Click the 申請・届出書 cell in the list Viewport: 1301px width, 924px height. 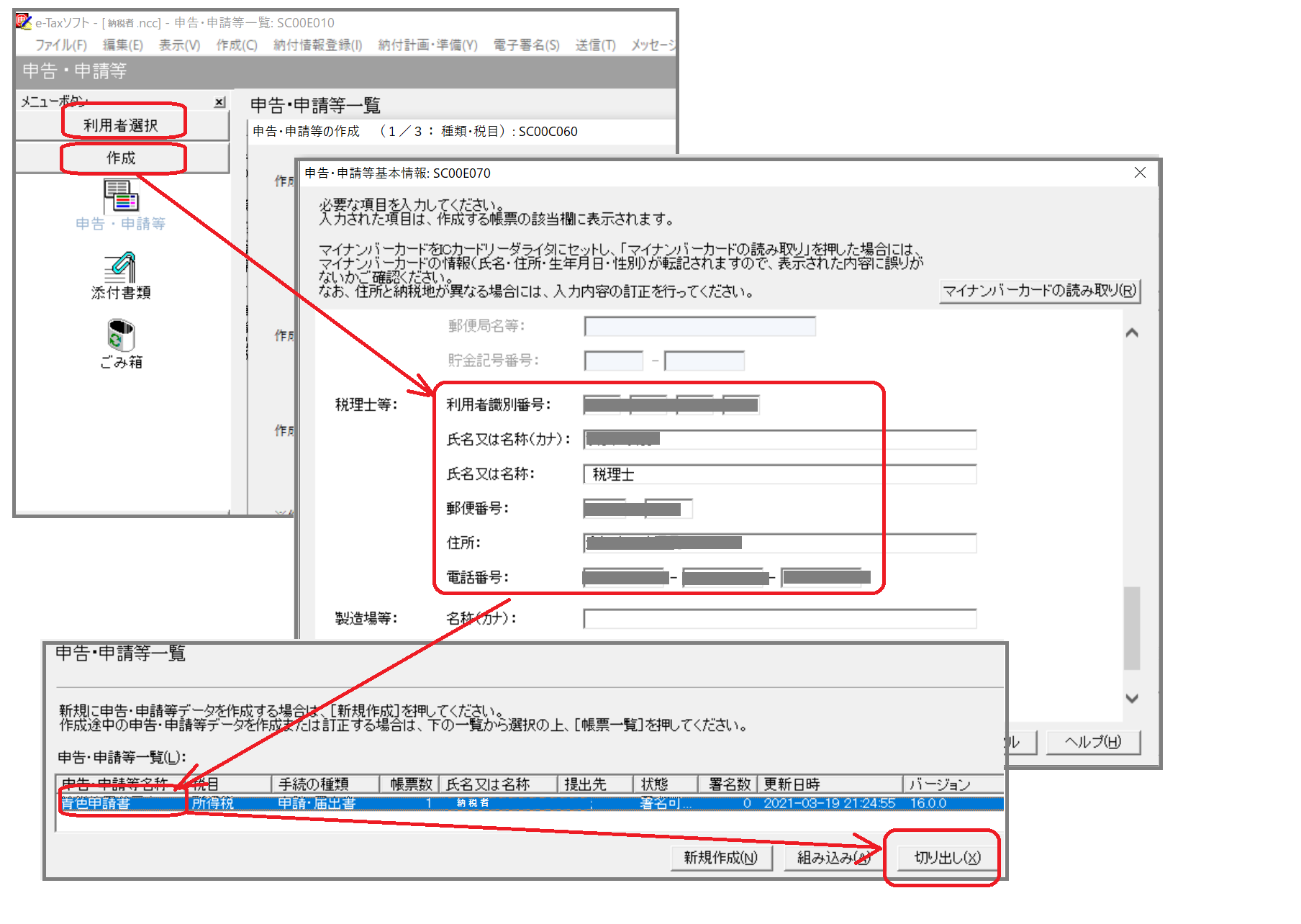[x=317, y=803]
